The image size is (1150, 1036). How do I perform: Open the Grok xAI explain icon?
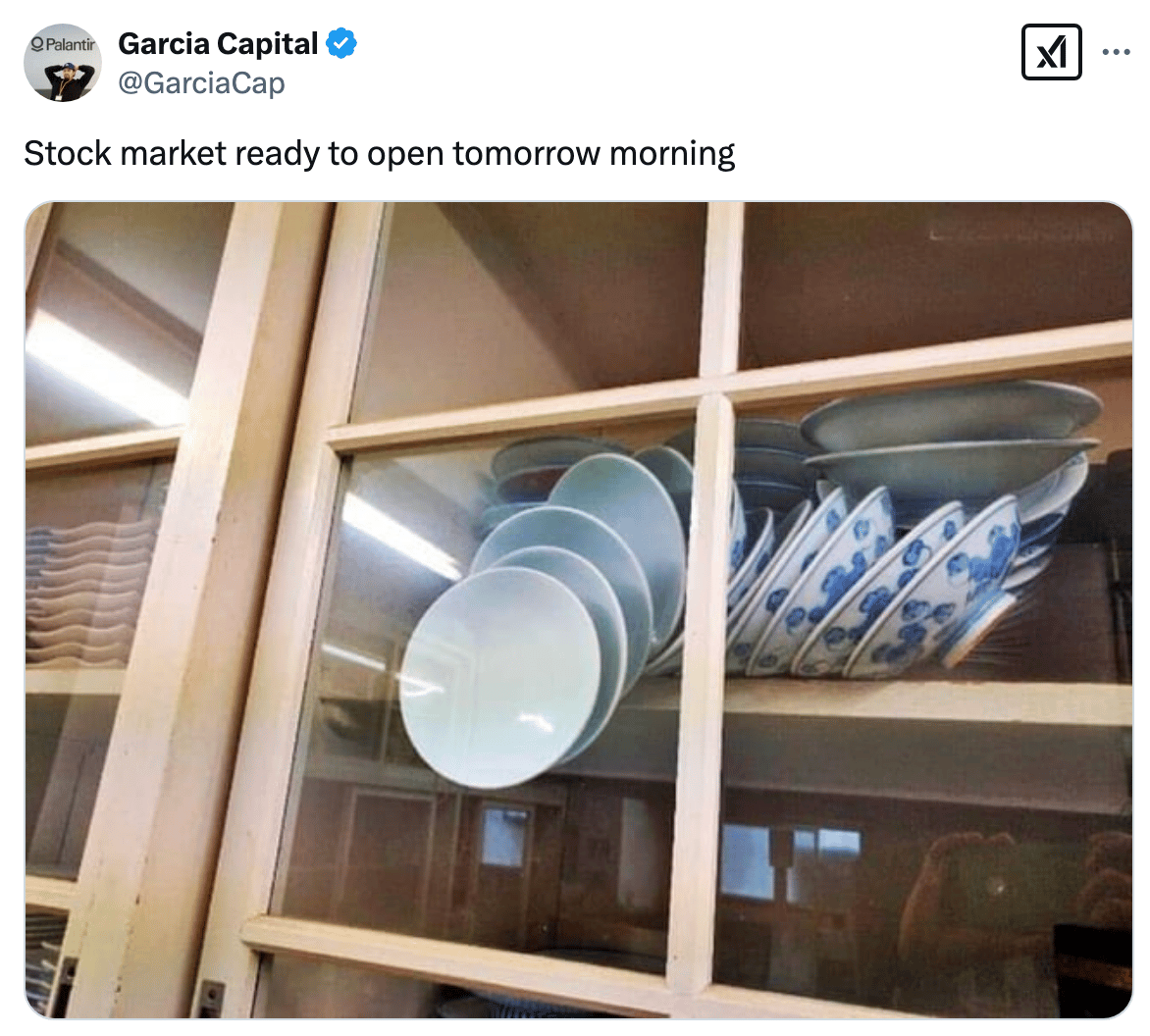point(1051,52)
